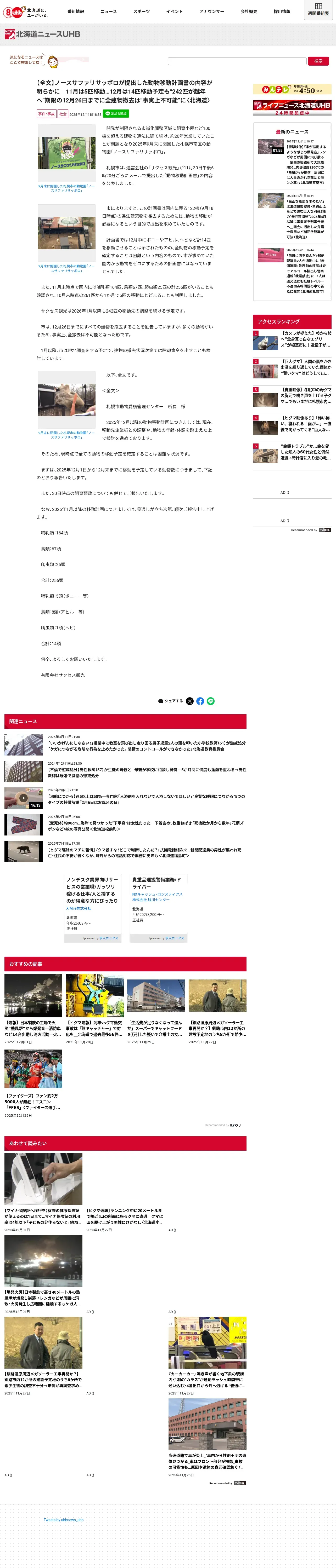Open the 18:34 latest news about 別荘2棟
Screen dimensions: 336x1568
292,216
